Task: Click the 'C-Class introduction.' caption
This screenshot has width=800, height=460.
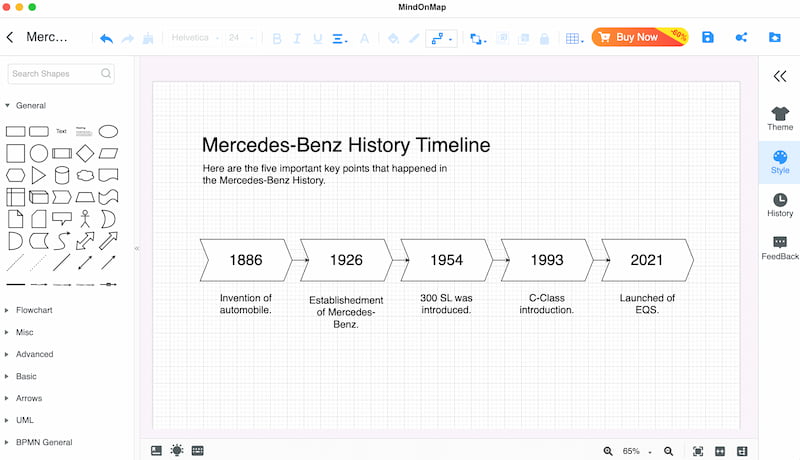Action: [546, 304]
